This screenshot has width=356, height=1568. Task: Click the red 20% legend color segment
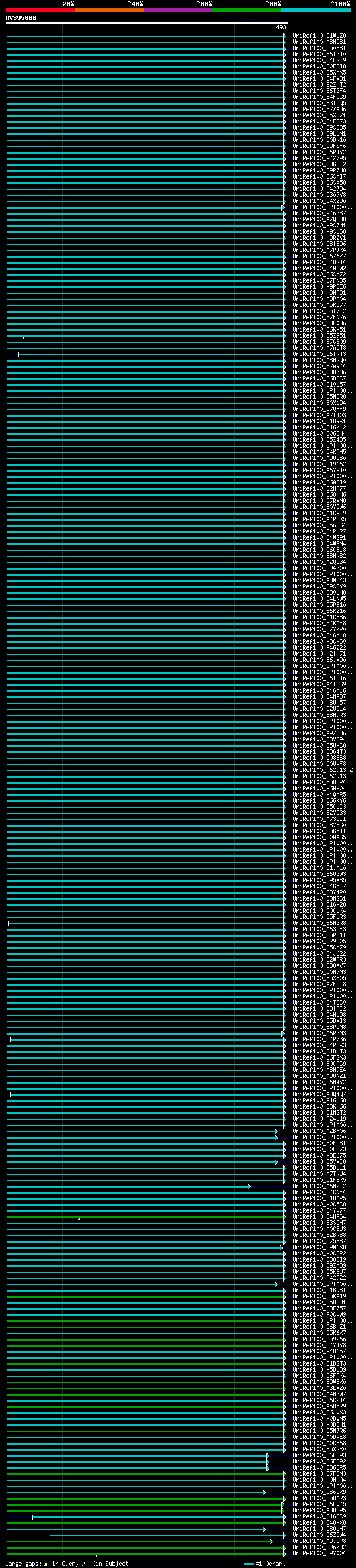tap(39, 10)
